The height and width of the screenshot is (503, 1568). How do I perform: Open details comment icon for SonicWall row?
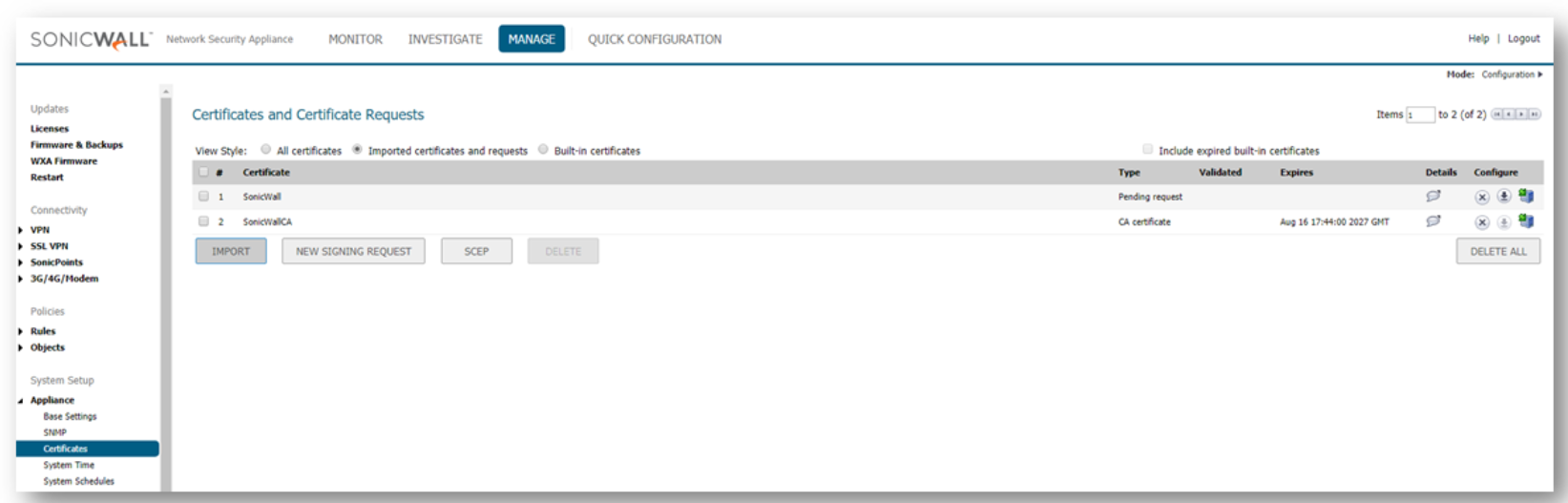tap(1432, 197)
